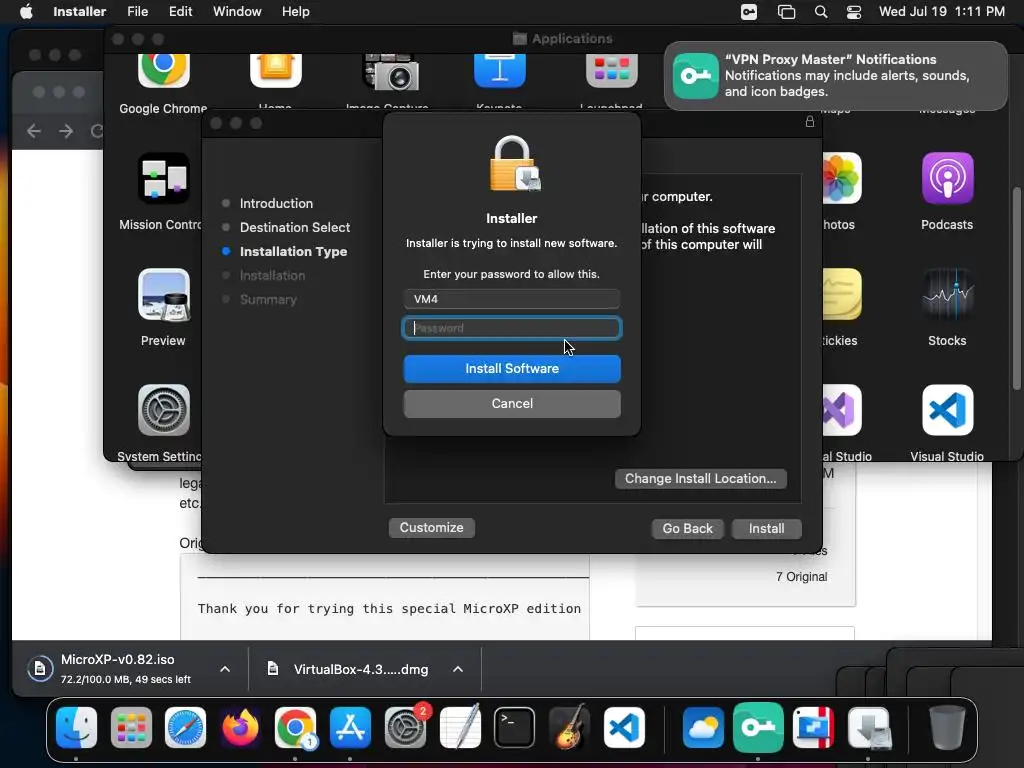Screen dimensions: 1024x768
Task: Open Control Center in menu bar
Action: tap(854, 12)
